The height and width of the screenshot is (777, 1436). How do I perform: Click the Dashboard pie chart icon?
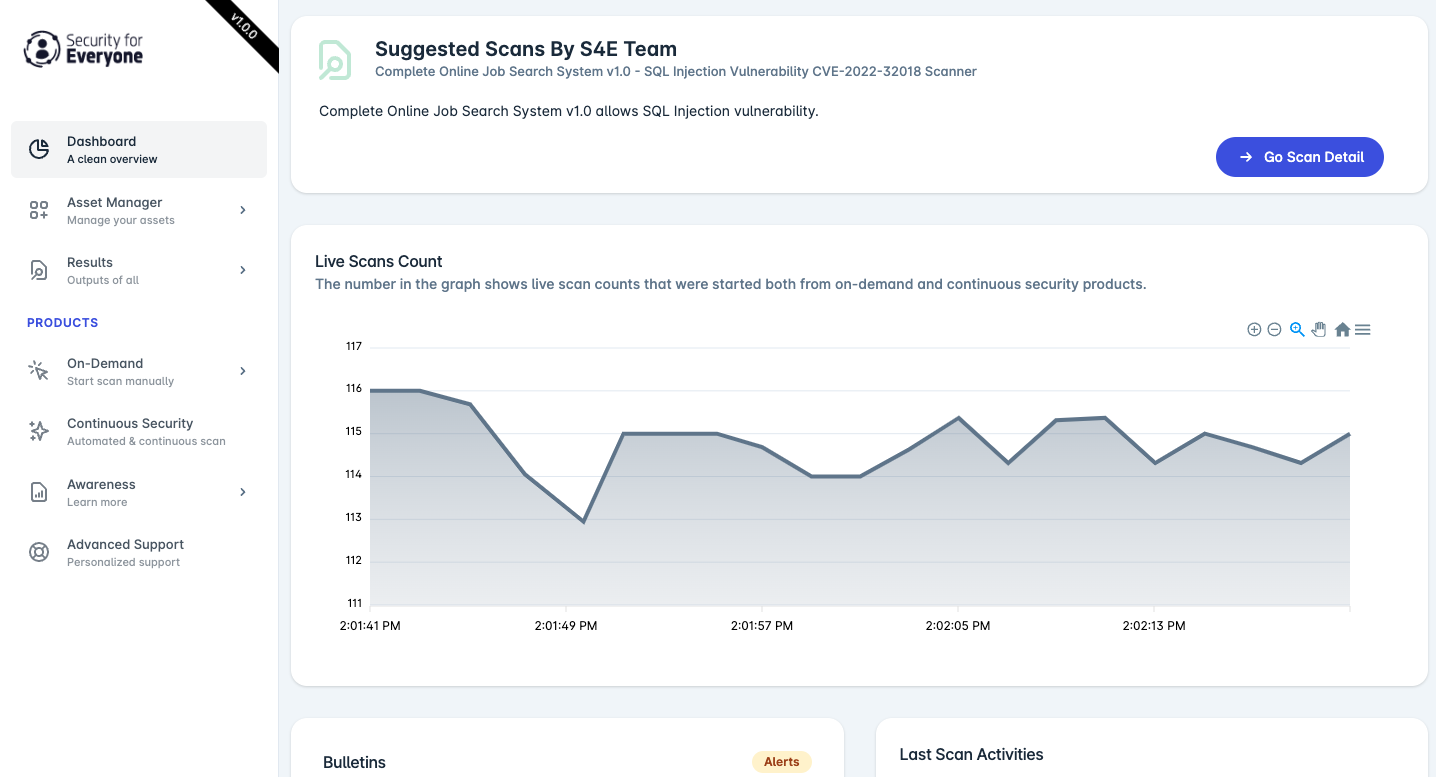pos(39,150)
